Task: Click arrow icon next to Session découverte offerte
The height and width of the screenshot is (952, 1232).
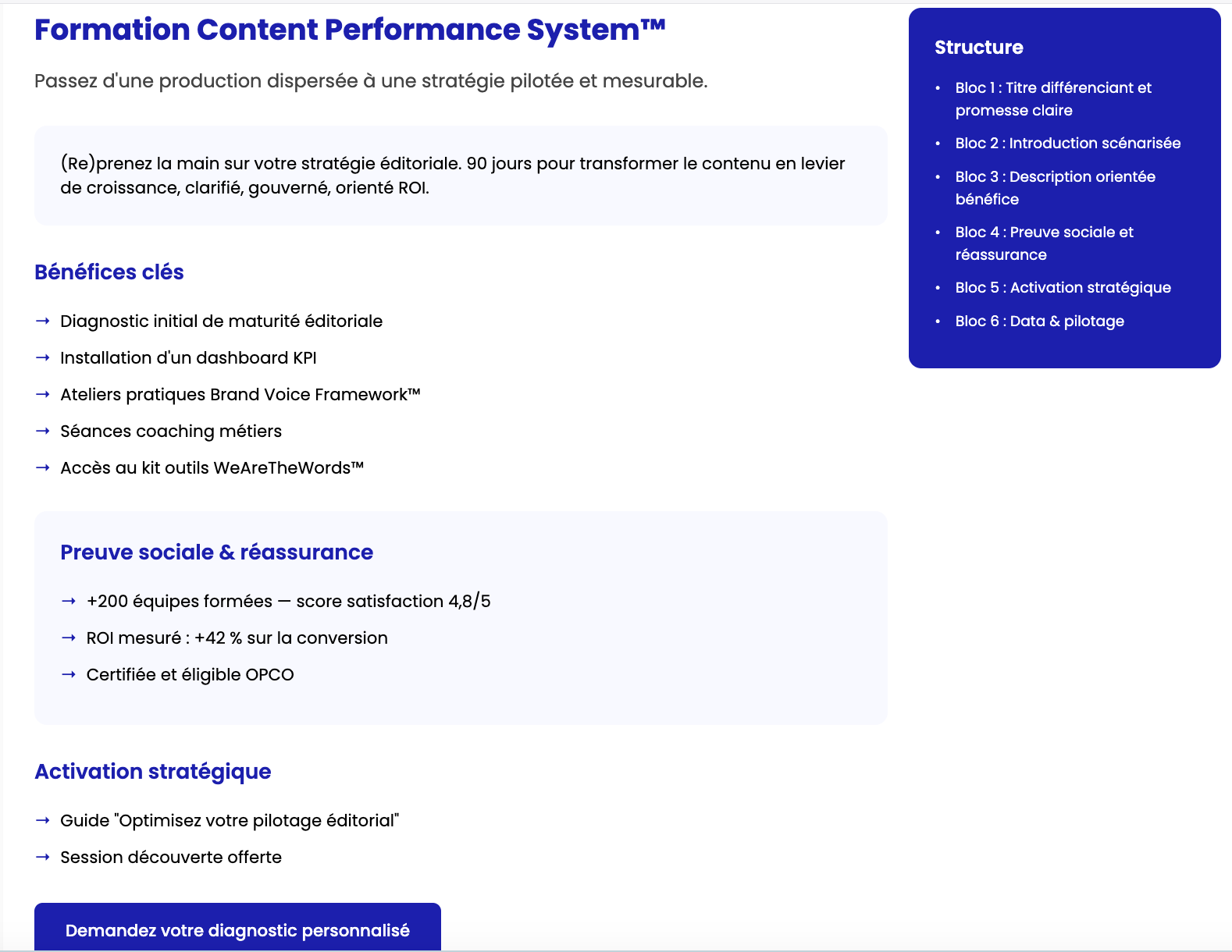Action: 43,858
